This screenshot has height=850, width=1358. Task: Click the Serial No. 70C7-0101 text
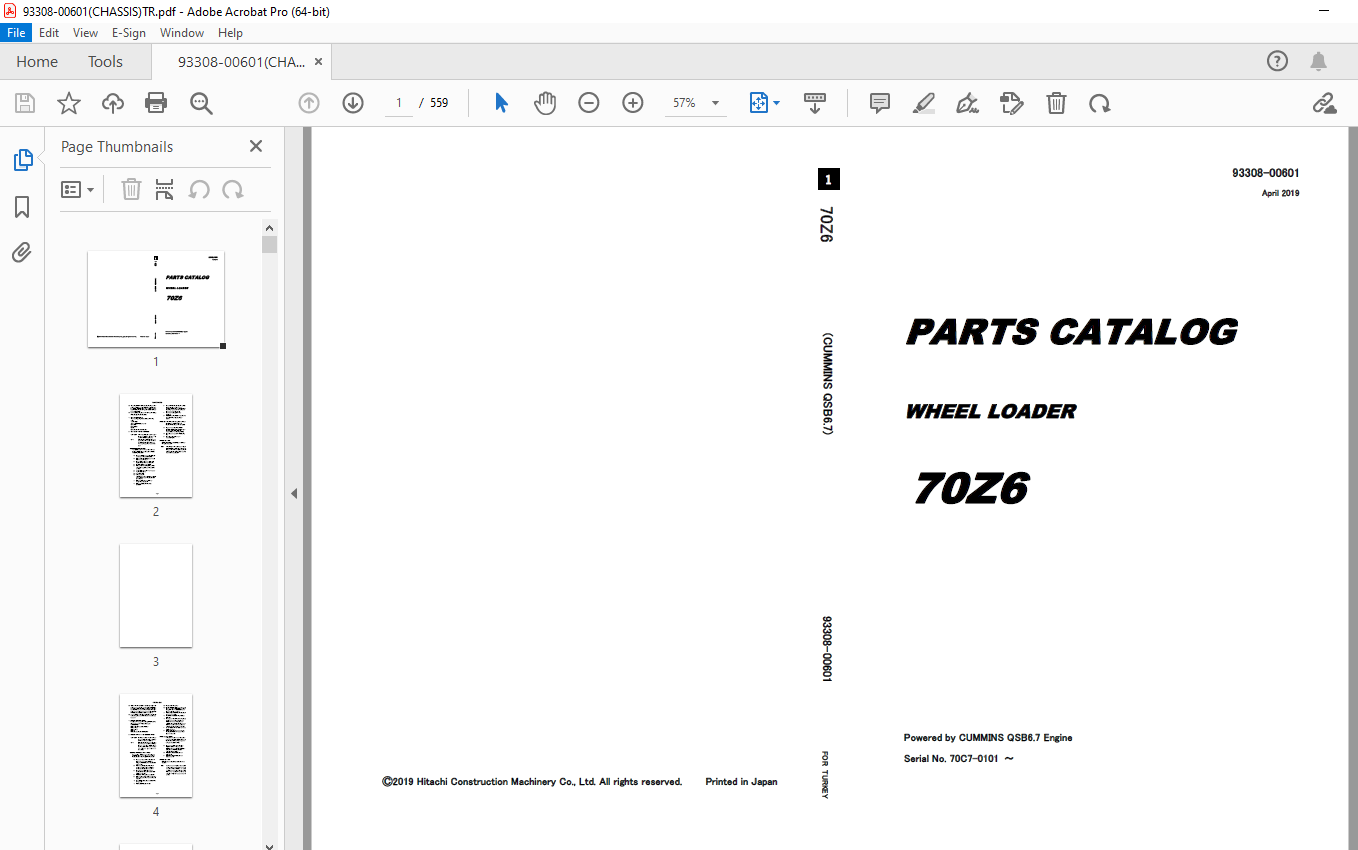pyautogui.click(x=958, y=758)
